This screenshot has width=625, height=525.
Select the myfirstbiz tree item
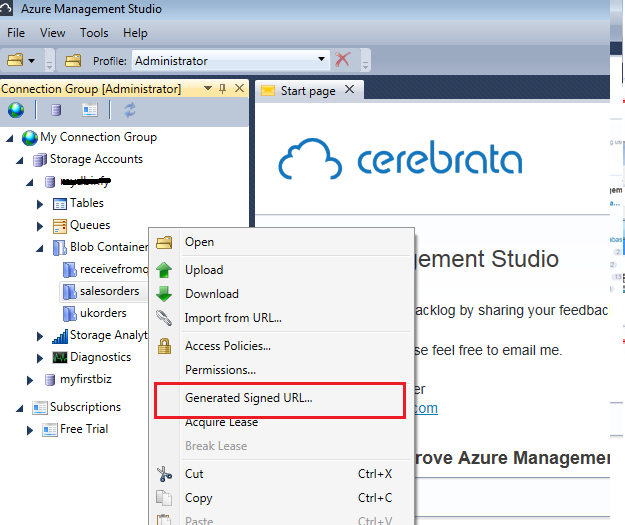[86, 379]
